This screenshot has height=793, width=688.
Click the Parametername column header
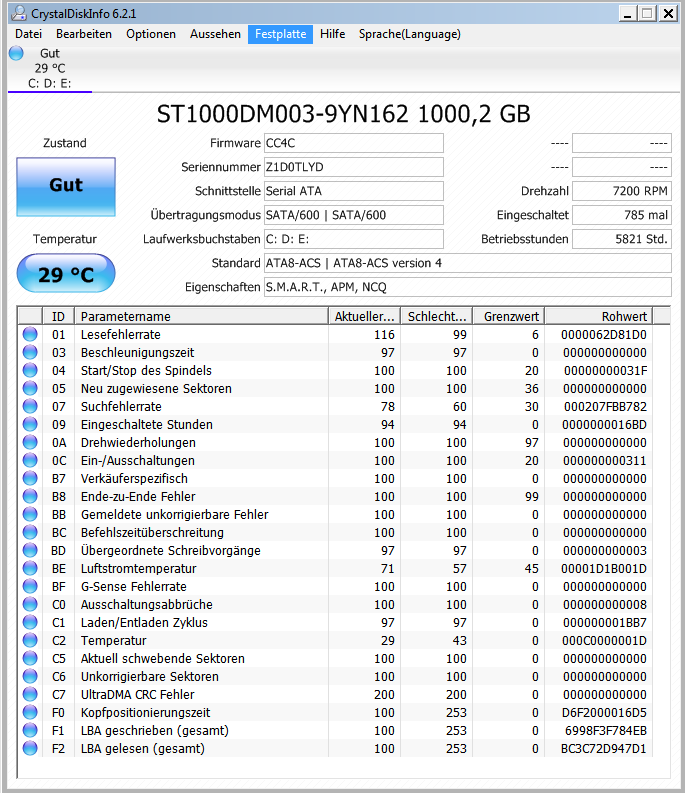pos(201,316)
